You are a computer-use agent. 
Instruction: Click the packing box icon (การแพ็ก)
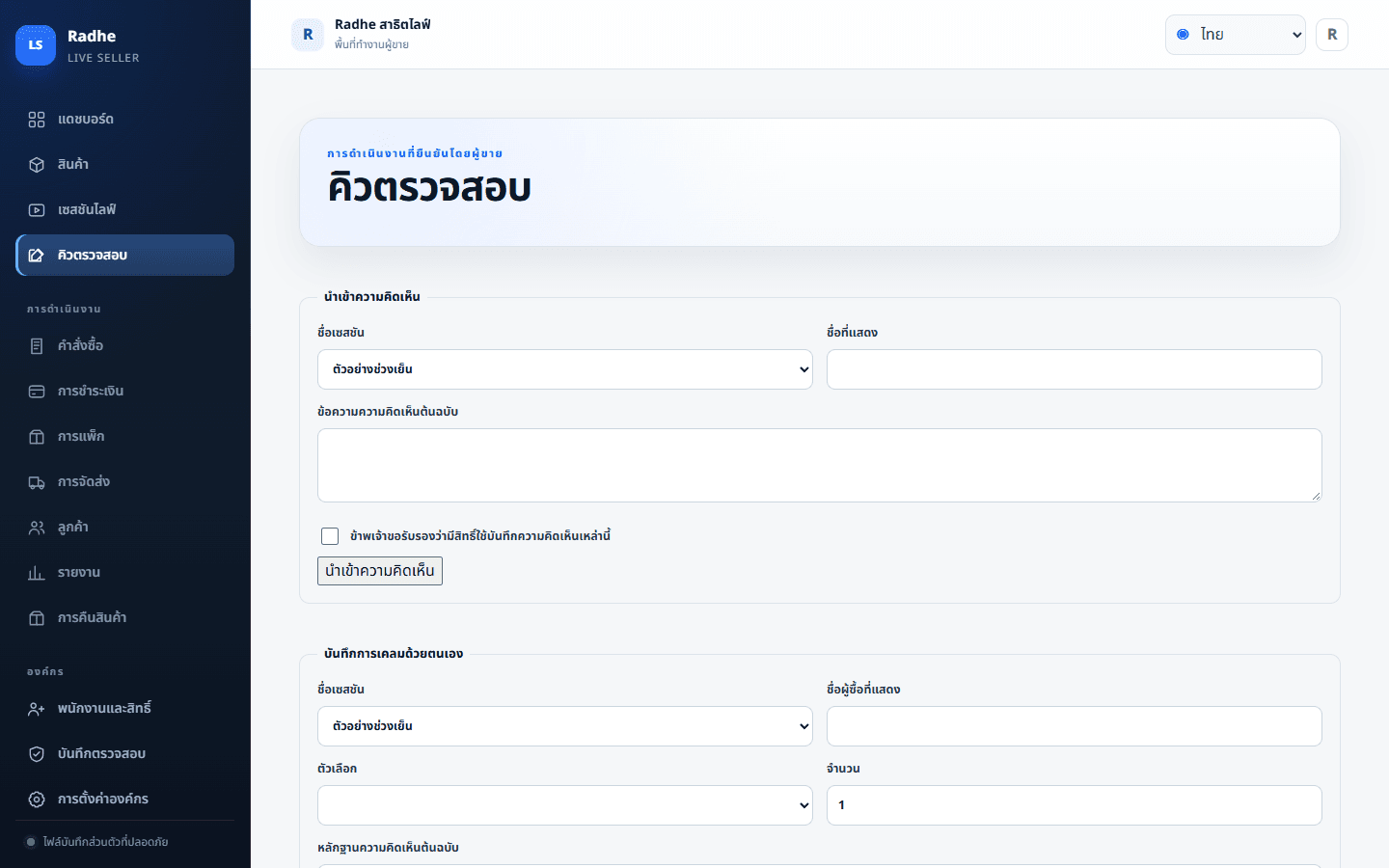pos(37,437)
